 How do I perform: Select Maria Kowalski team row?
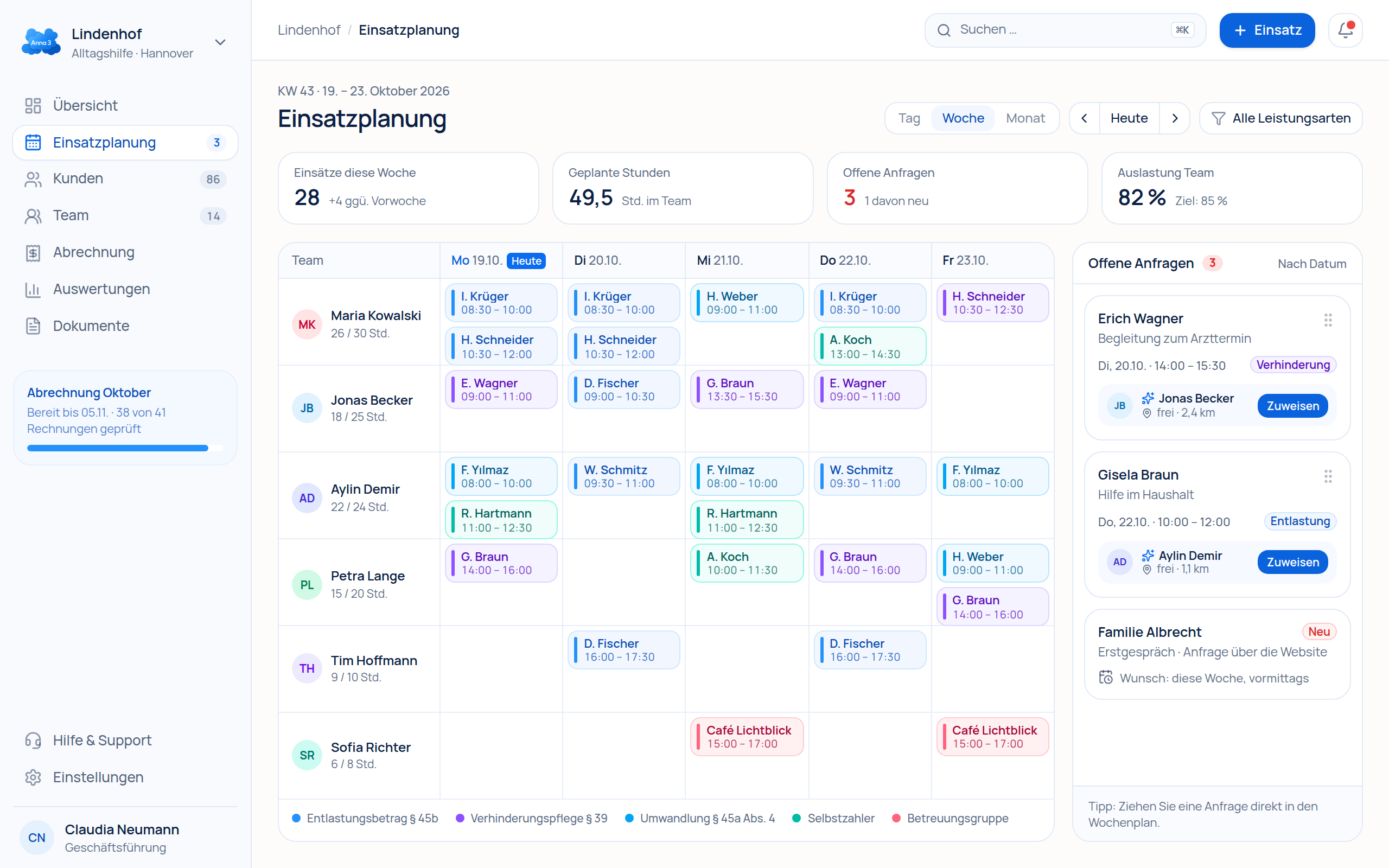pos(359,323)
